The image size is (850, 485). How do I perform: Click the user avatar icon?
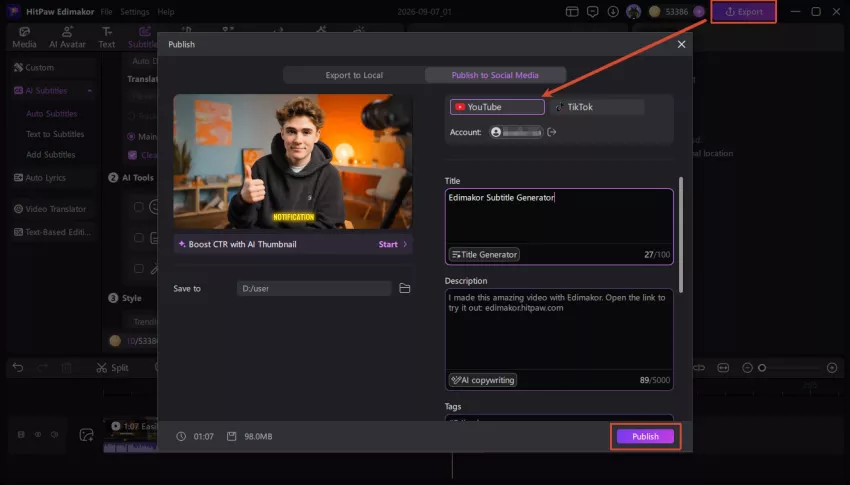pyautogui.click(x=633, y=11)
